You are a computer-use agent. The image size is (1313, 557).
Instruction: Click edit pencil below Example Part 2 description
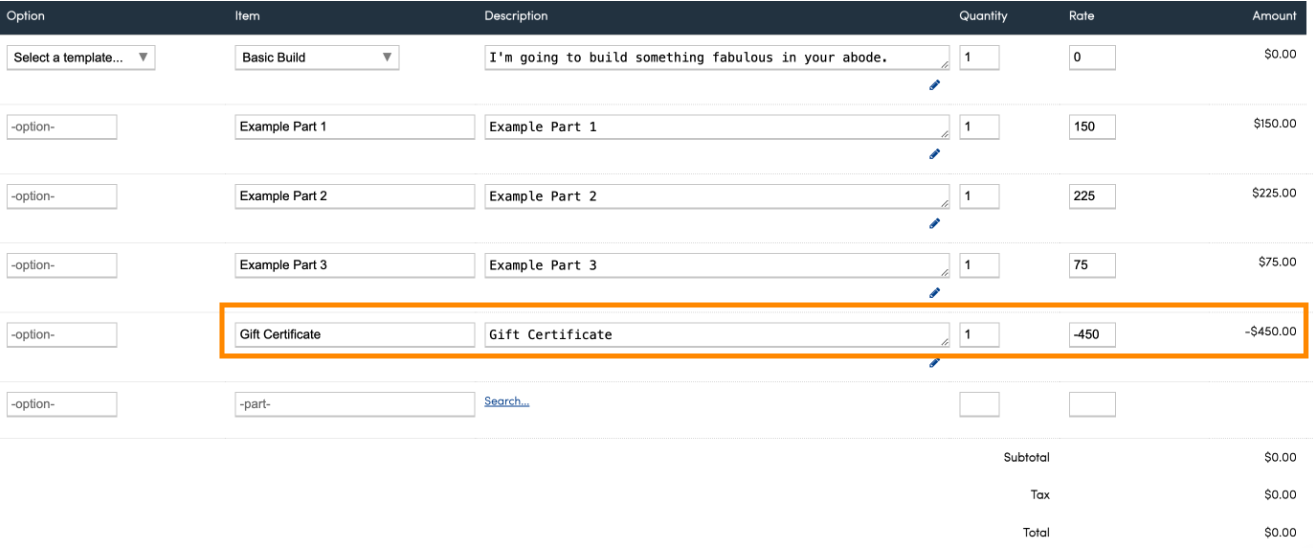click(934, 224)
